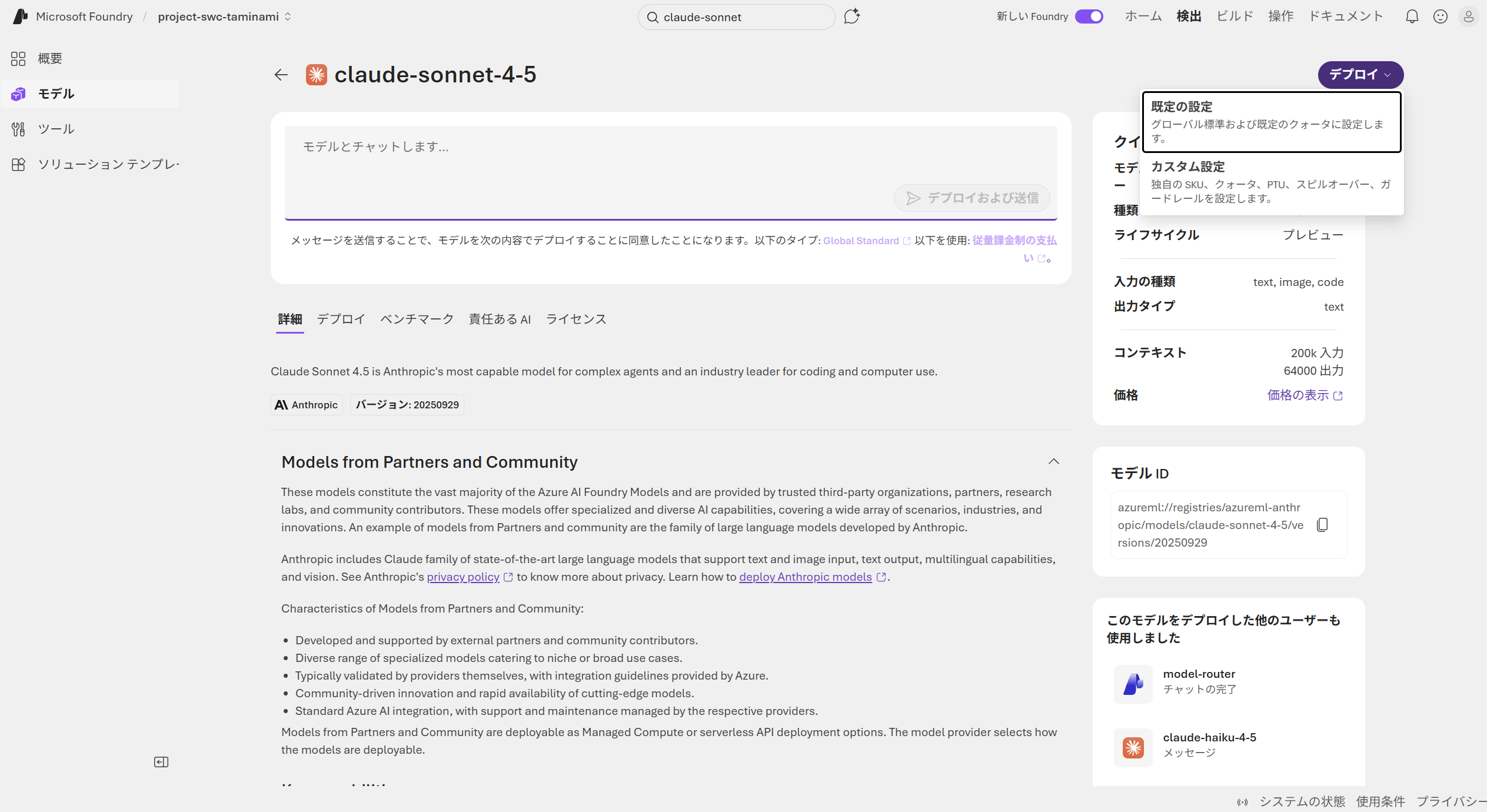The width and height of the screenshot is (1487, 812).
Task: Open the デプロイ dropdown button
Action: click(x=1360, y=75)
